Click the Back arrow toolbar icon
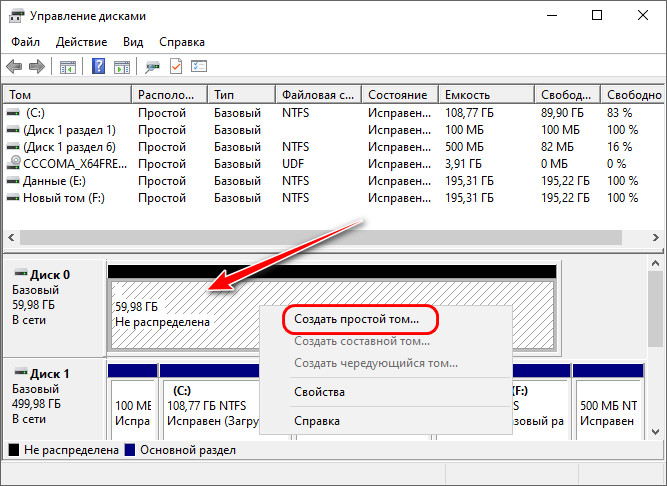The width and height of the screenshot is (667, 486). (x=14, y=66)
